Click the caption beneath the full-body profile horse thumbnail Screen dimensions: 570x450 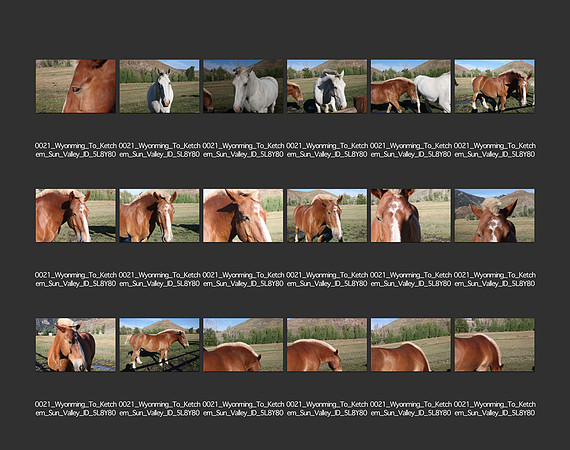coord(160,409)
